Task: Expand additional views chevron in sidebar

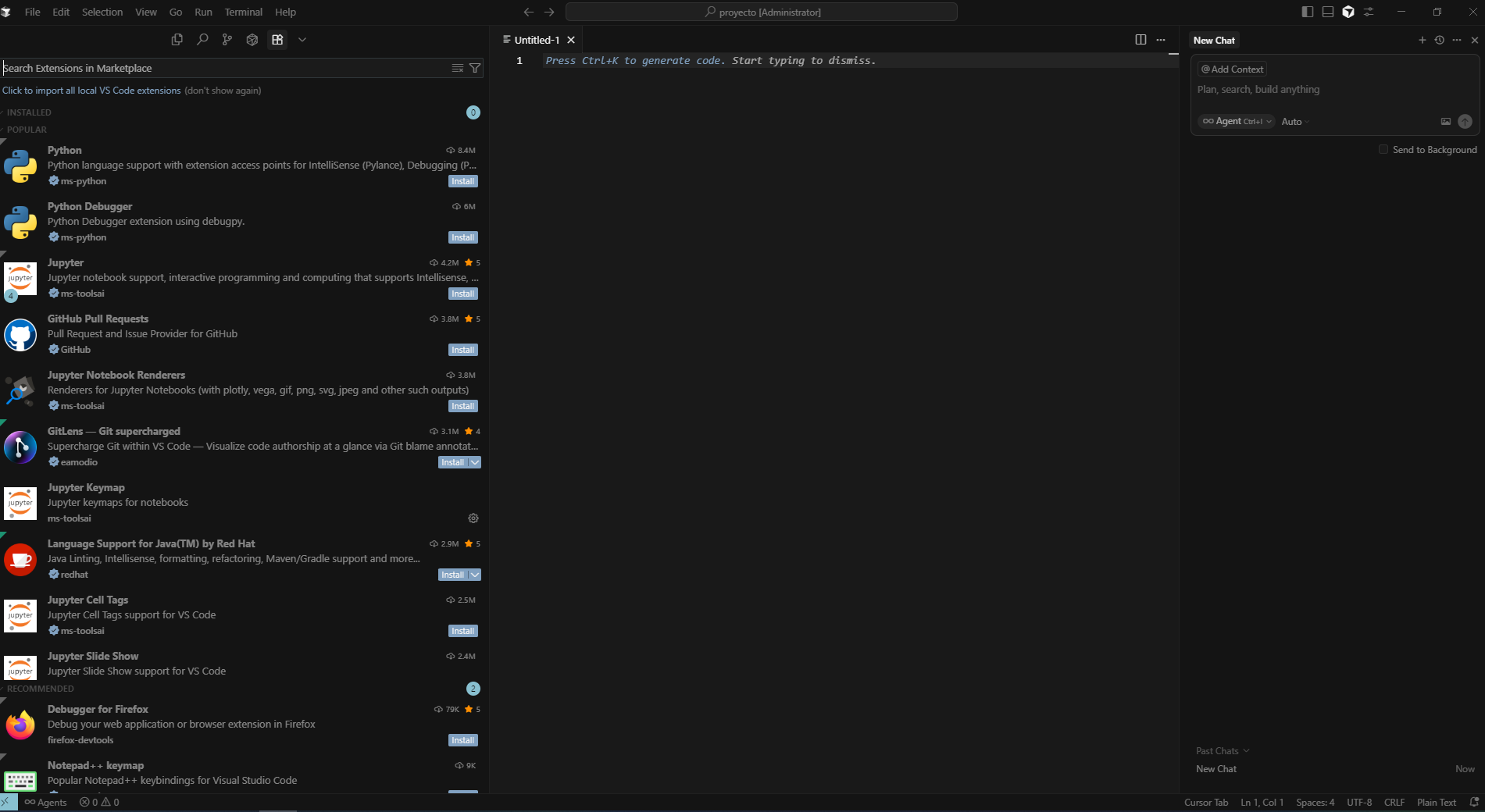Action: (302, 40)
